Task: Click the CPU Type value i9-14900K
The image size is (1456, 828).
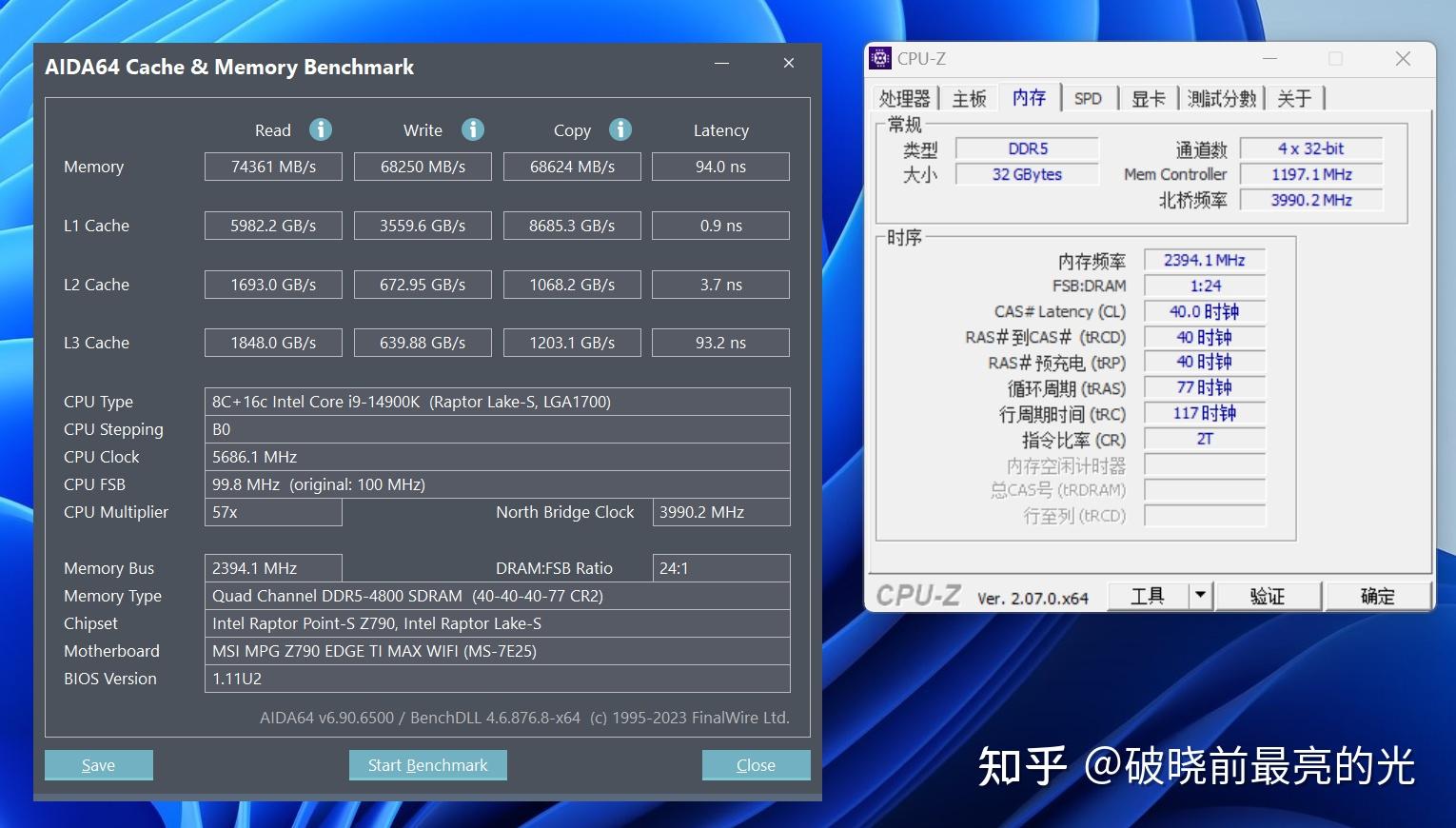Action: coord(498,402)
